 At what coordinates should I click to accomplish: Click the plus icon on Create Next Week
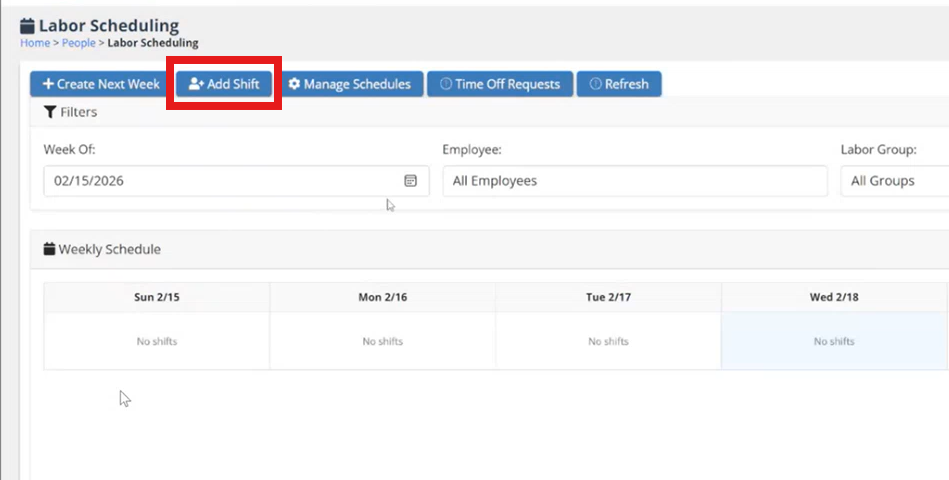[47, 84]
